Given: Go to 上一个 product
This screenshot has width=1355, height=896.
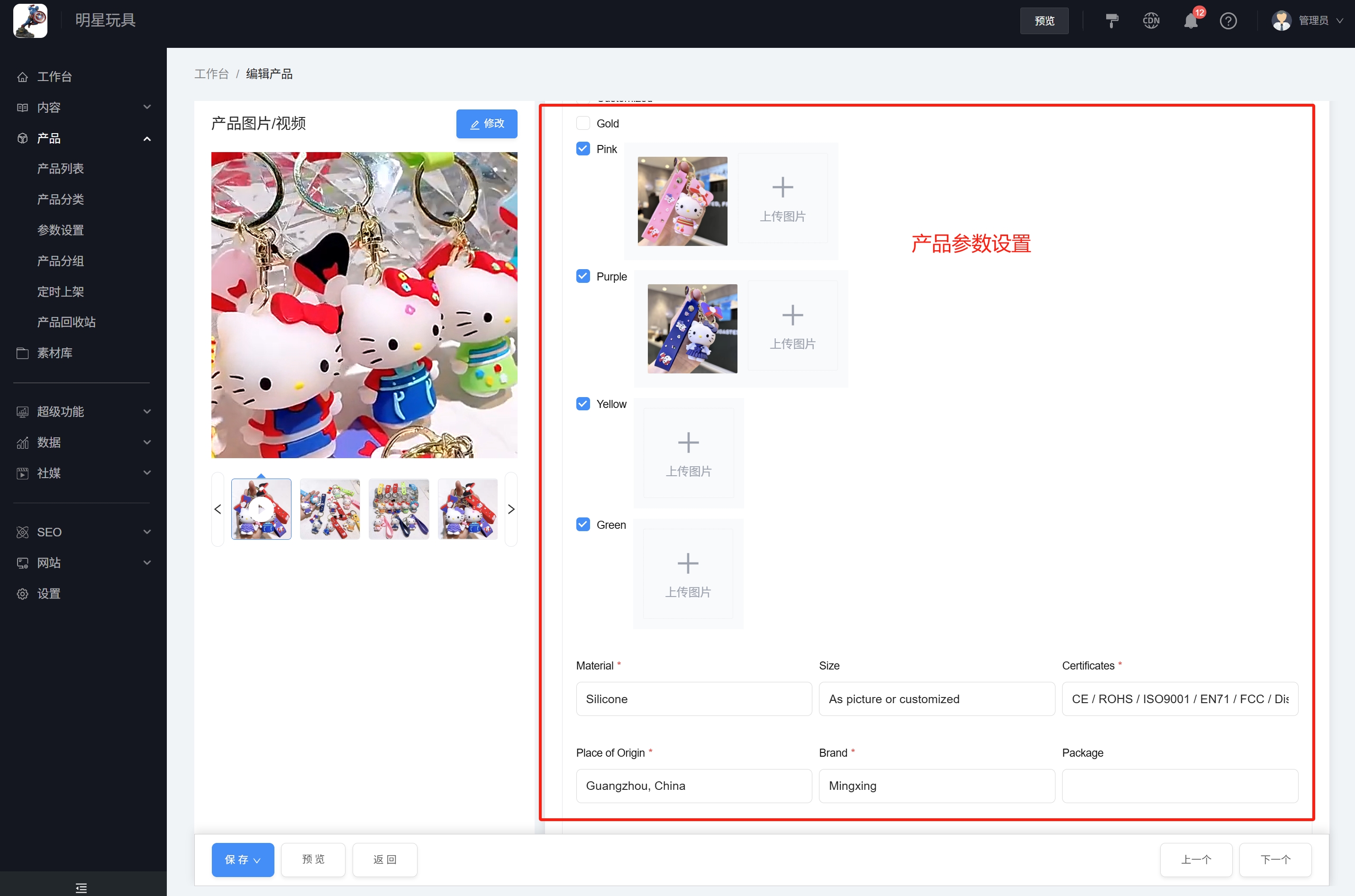Looking at the screenshot, I should tap(1196, 860).
